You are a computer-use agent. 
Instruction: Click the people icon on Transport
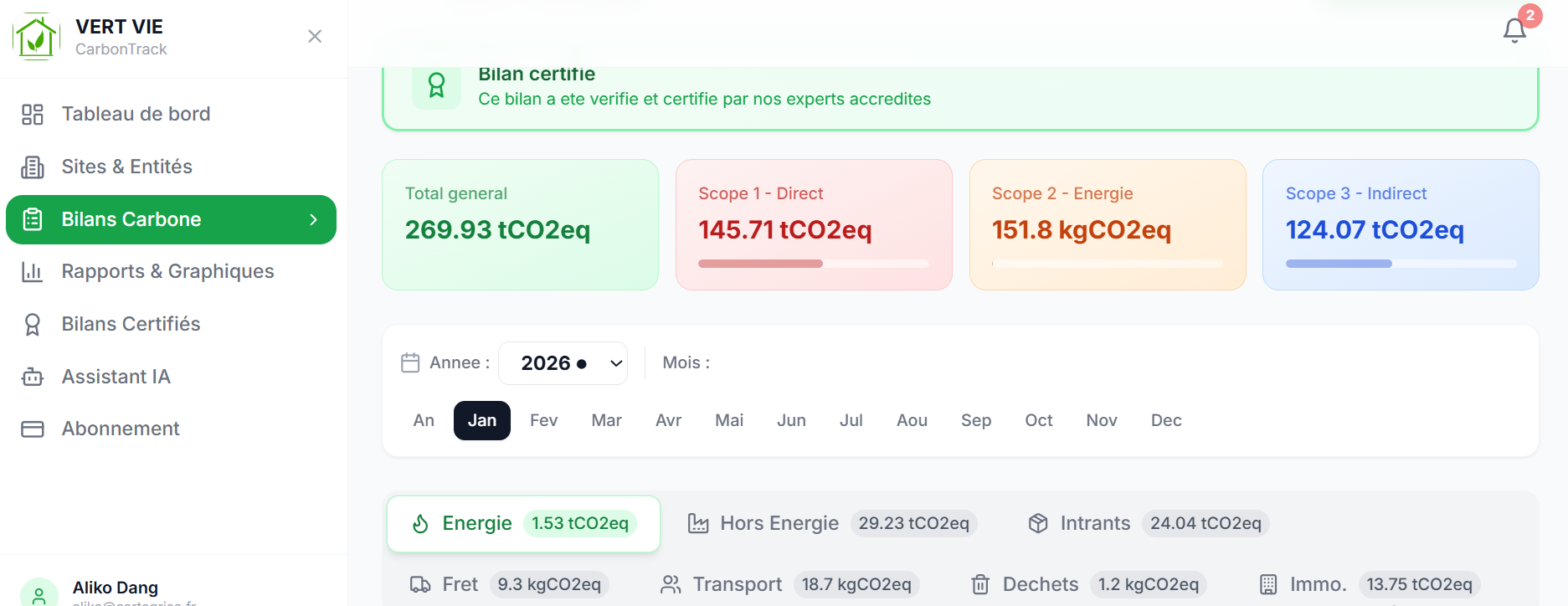tap(671, 584)
